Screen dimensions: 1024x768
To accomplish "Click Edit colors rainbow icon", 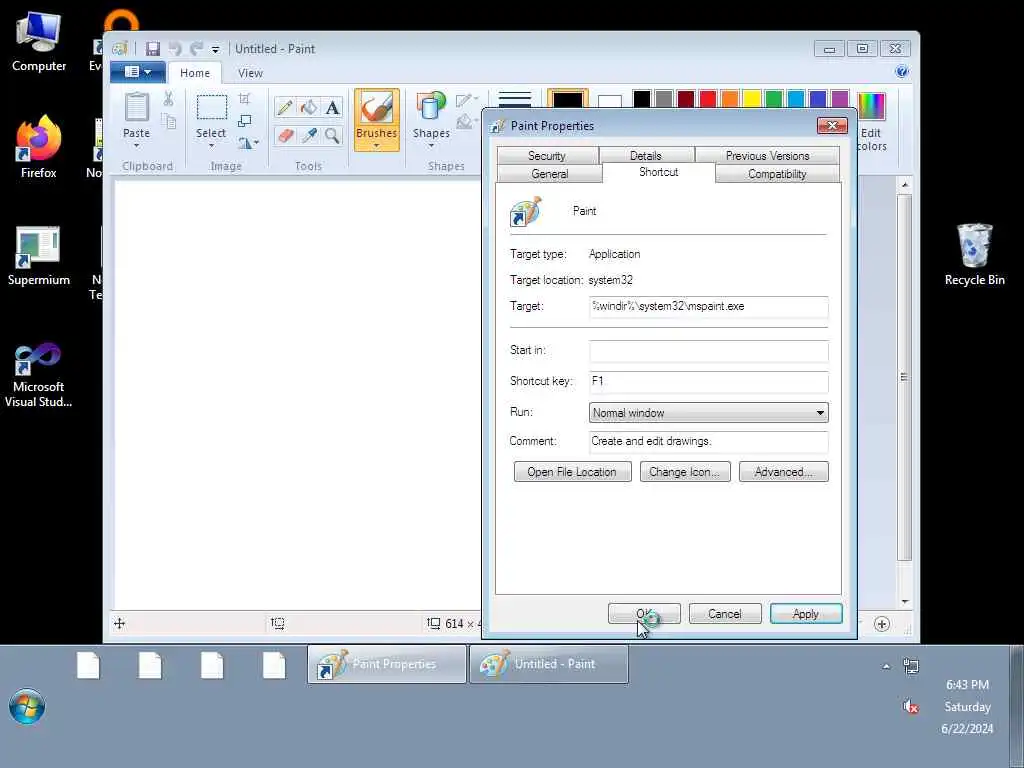I will pos(871,106).
